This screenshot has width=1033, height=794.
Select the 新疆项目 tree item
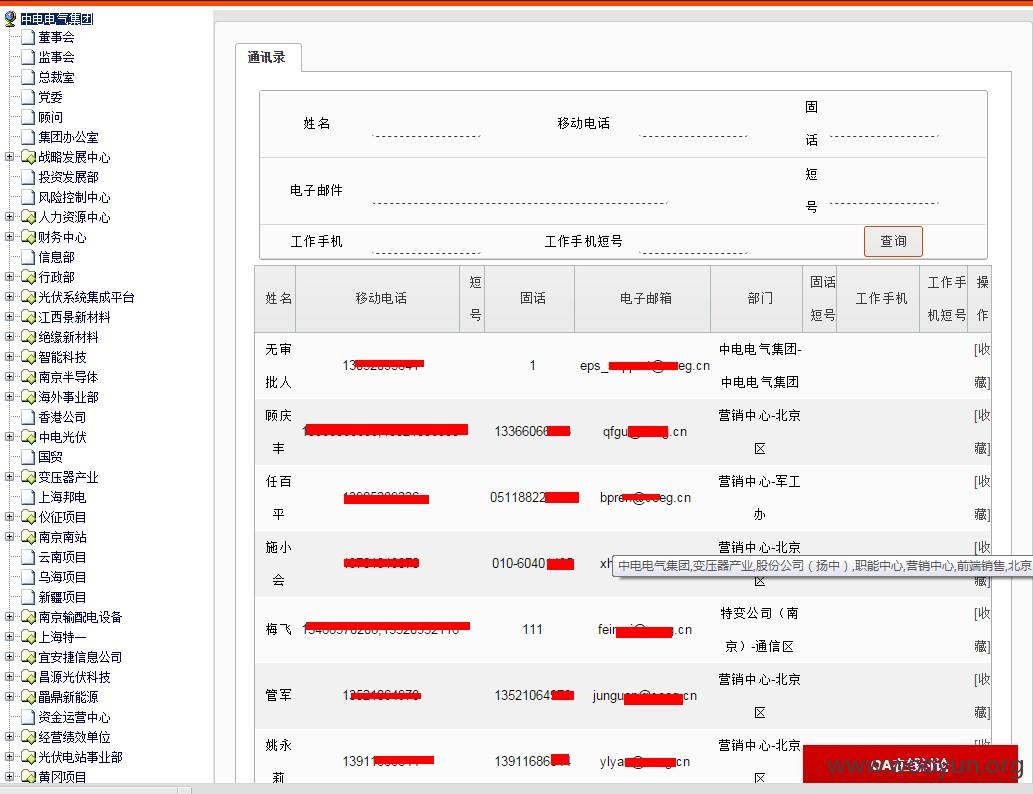coord(62,597)
